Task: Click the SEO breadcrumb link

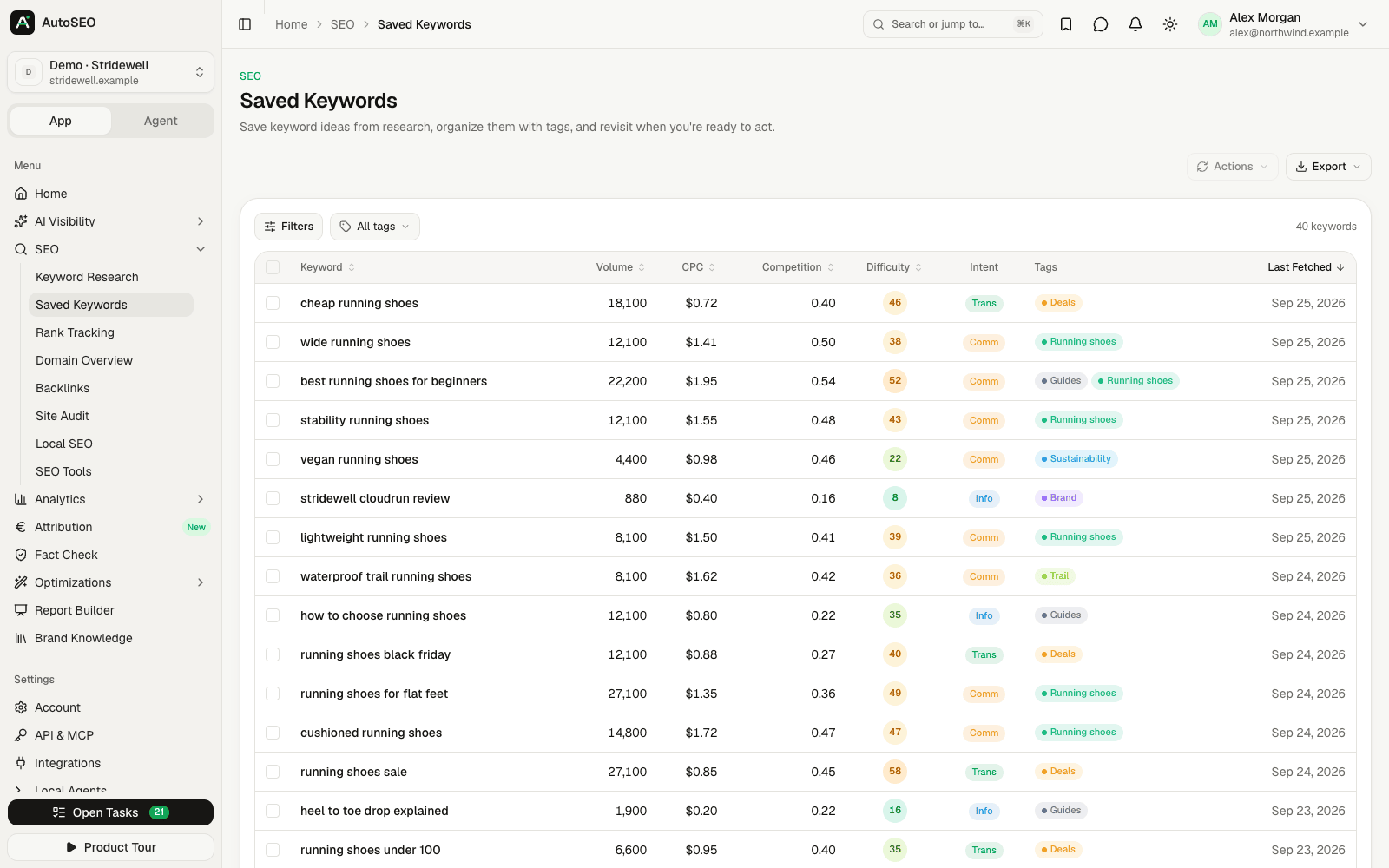Action: [343, 24]
